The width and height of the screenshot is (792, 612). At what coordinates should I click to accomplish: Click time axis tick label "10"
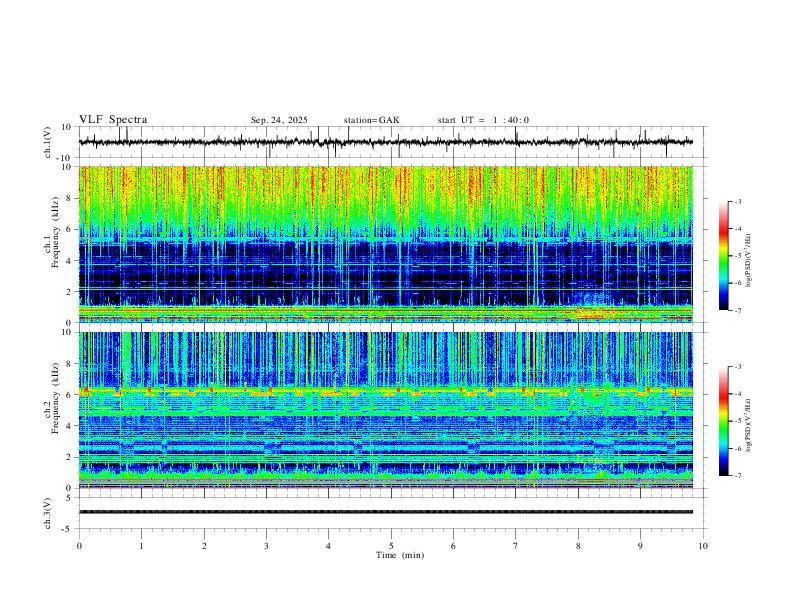pos(703,546)
